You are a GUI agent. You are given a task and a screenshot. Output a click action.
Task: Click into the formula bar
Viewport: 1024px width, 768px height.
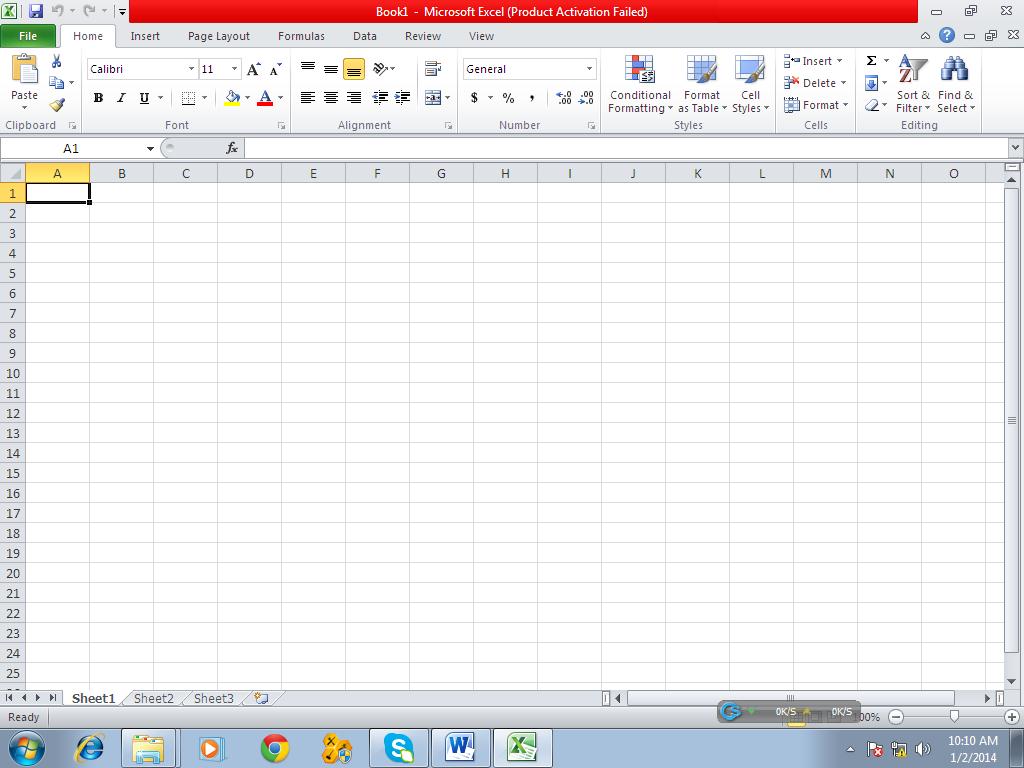click(x=627, y=149)
